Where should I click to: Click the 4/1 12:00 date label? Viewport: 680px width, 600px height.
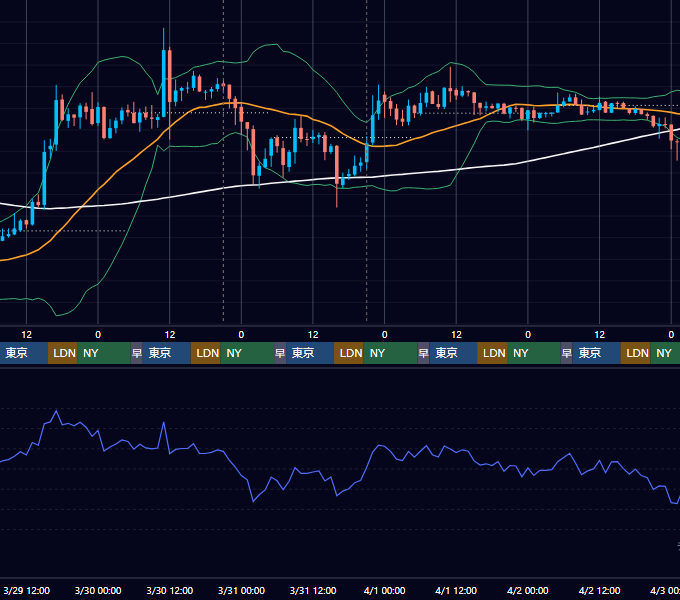pyautogui.click(x=456, y=590)
